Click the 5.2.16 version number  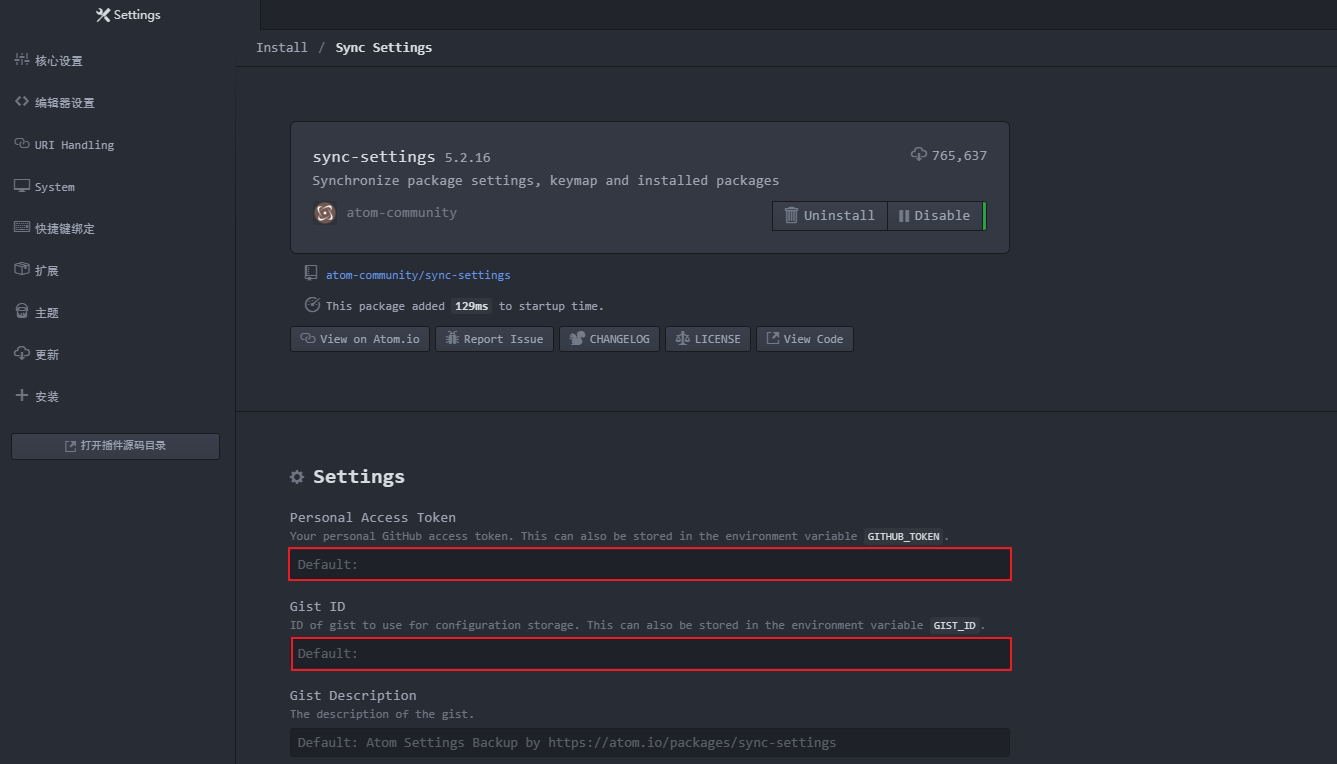click(467, 158)
